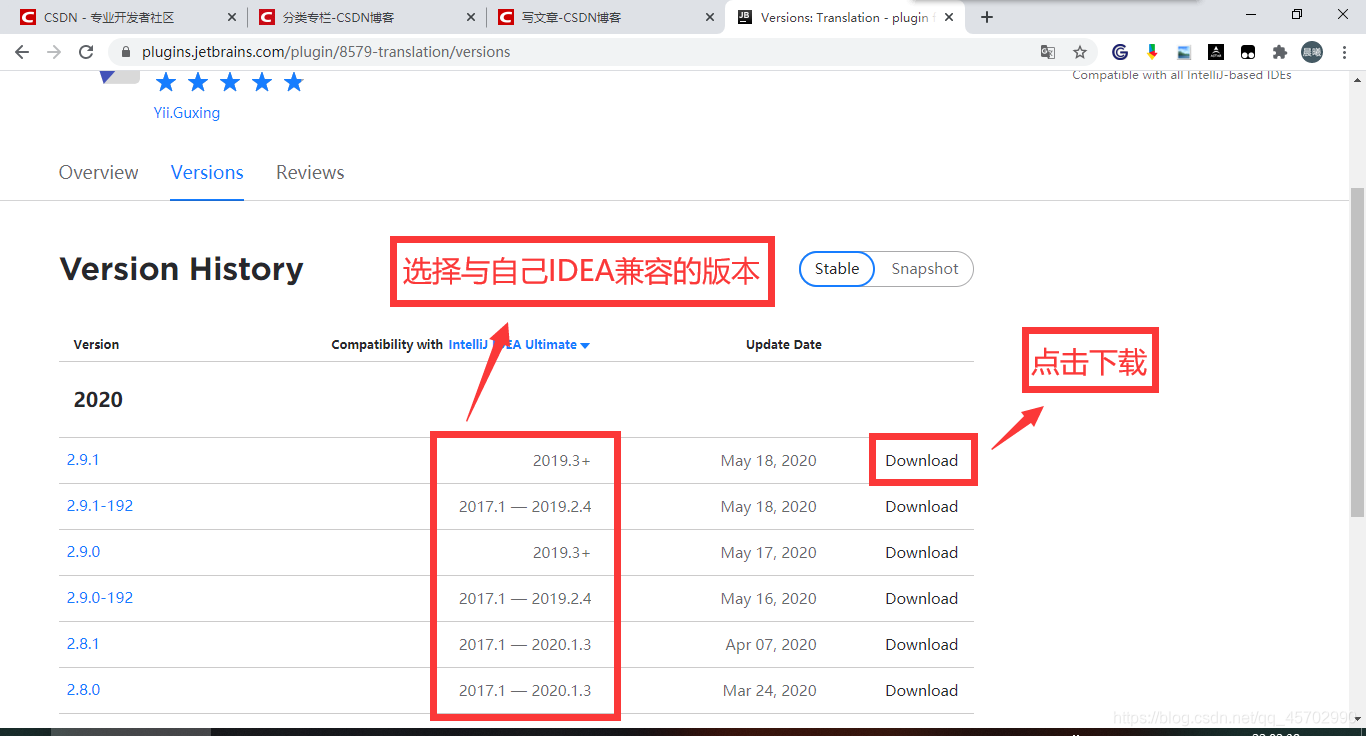The image size is (1366, 736).
Task: Click the page vertical scrollbar thumb
Action: tap(1357, 351)
